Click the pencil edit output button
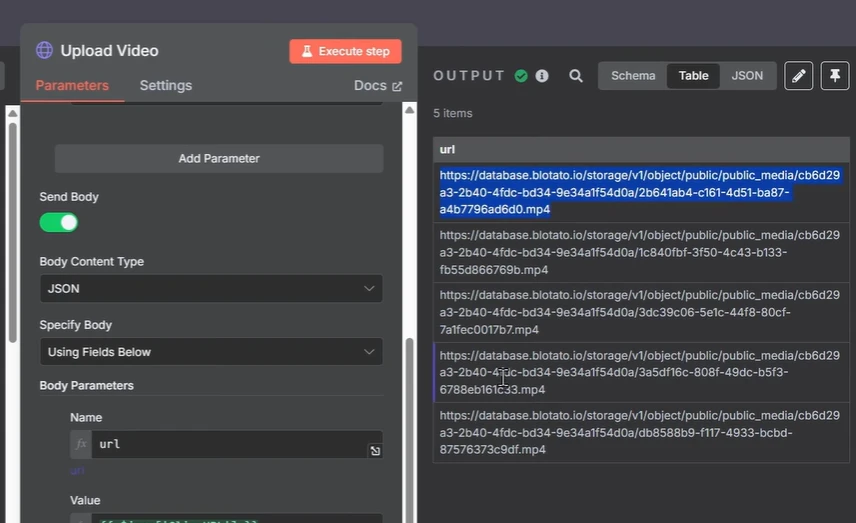Screen dimensions: 856x523 (799, 76)
